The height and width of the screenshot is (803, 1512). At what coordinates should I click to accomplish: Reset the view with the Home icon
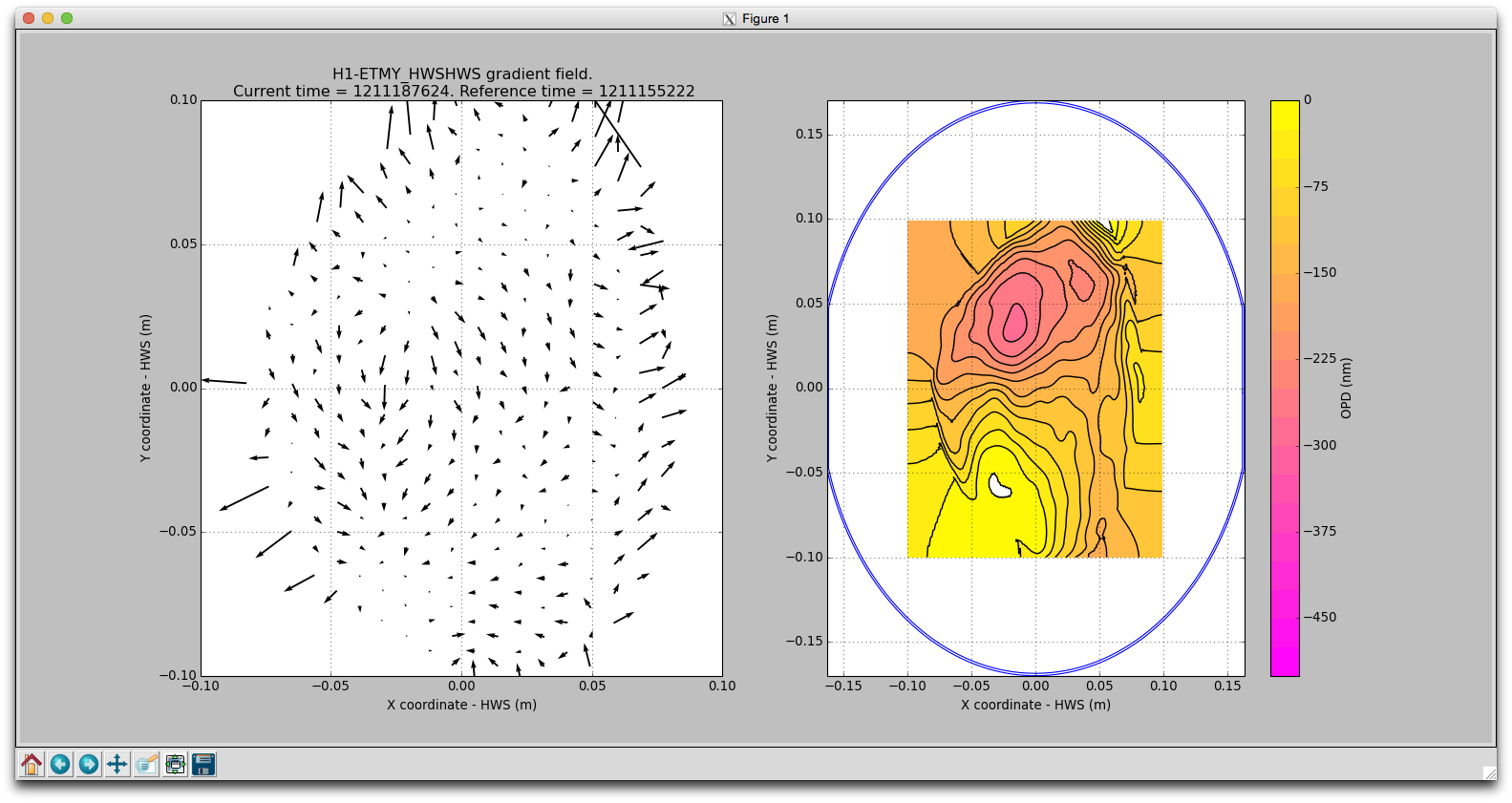tap(32, 764)
